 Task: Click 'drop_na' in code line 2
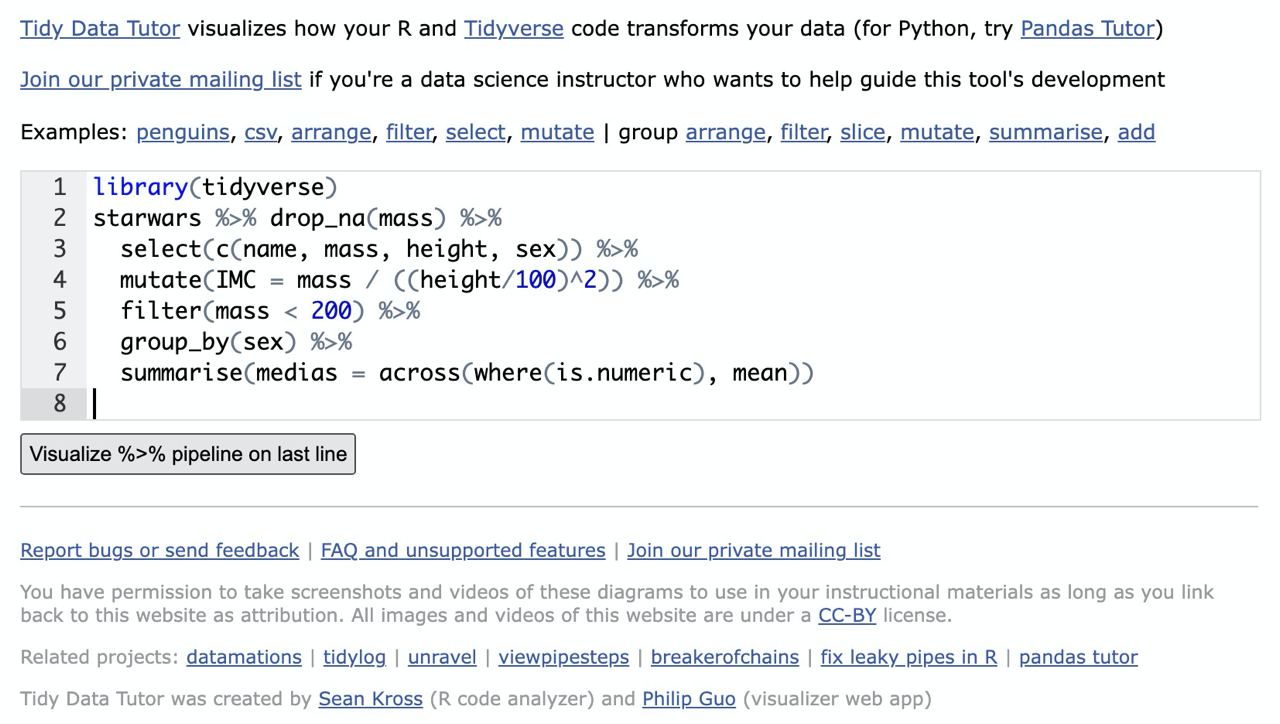[x=318, y=218]
